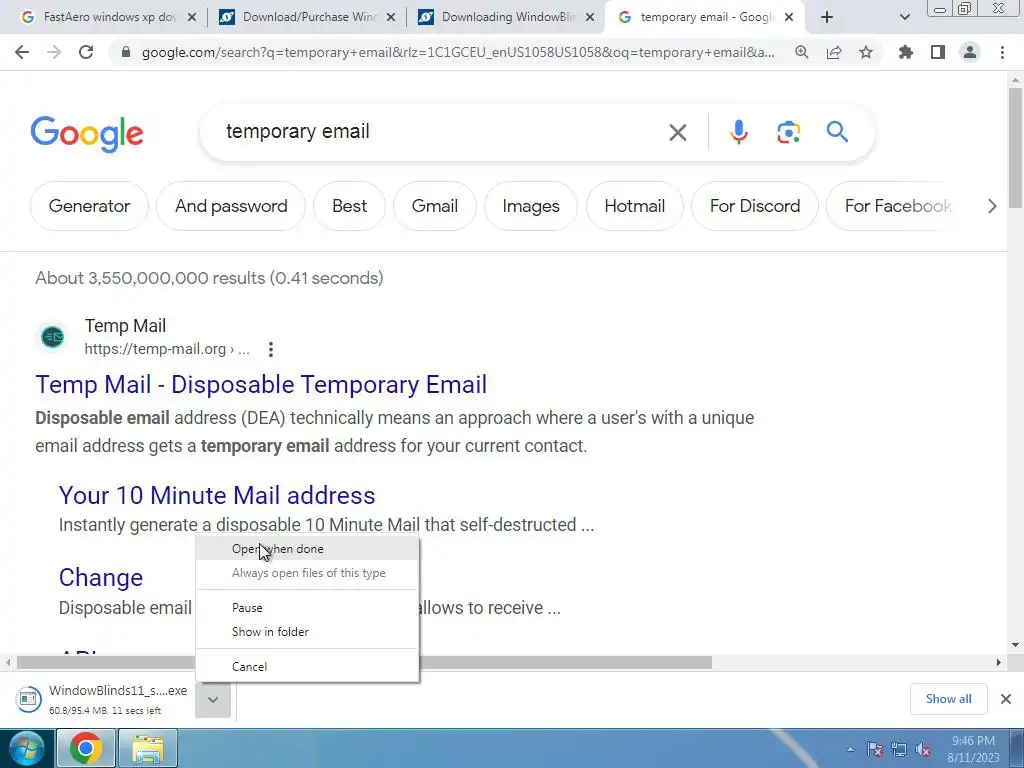Reload the current page
Screen dimensions: 1024x768
(86, 52)
